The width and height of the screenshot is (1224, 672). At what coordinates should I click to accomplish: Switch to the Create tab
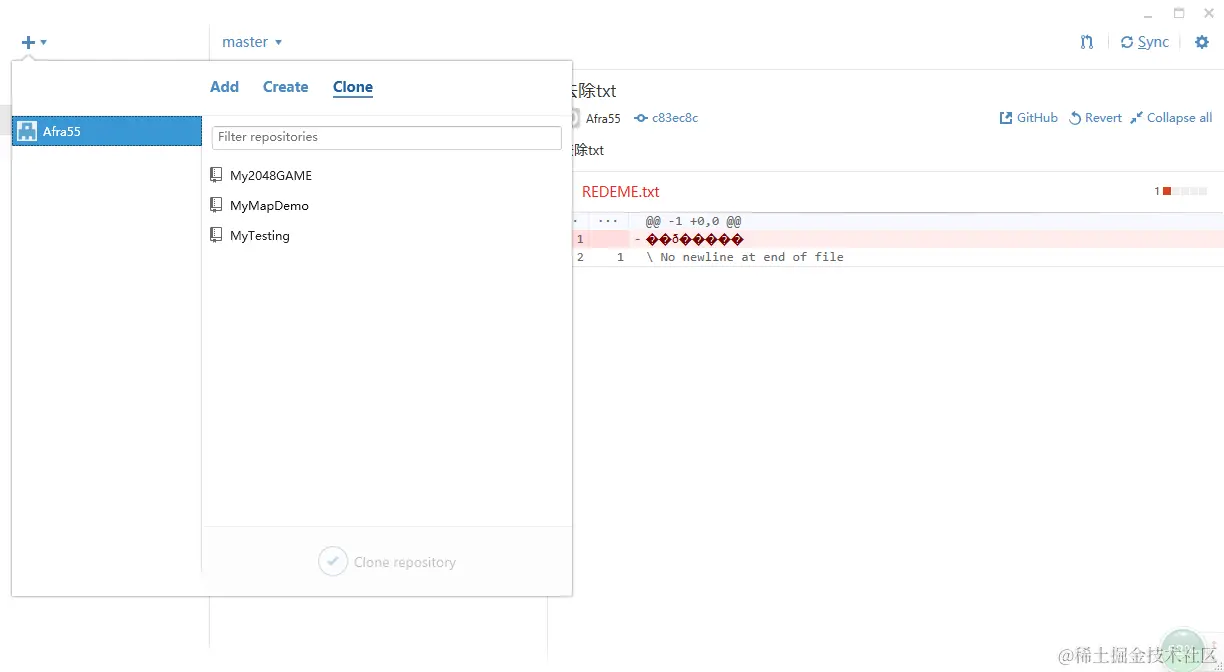285,87
